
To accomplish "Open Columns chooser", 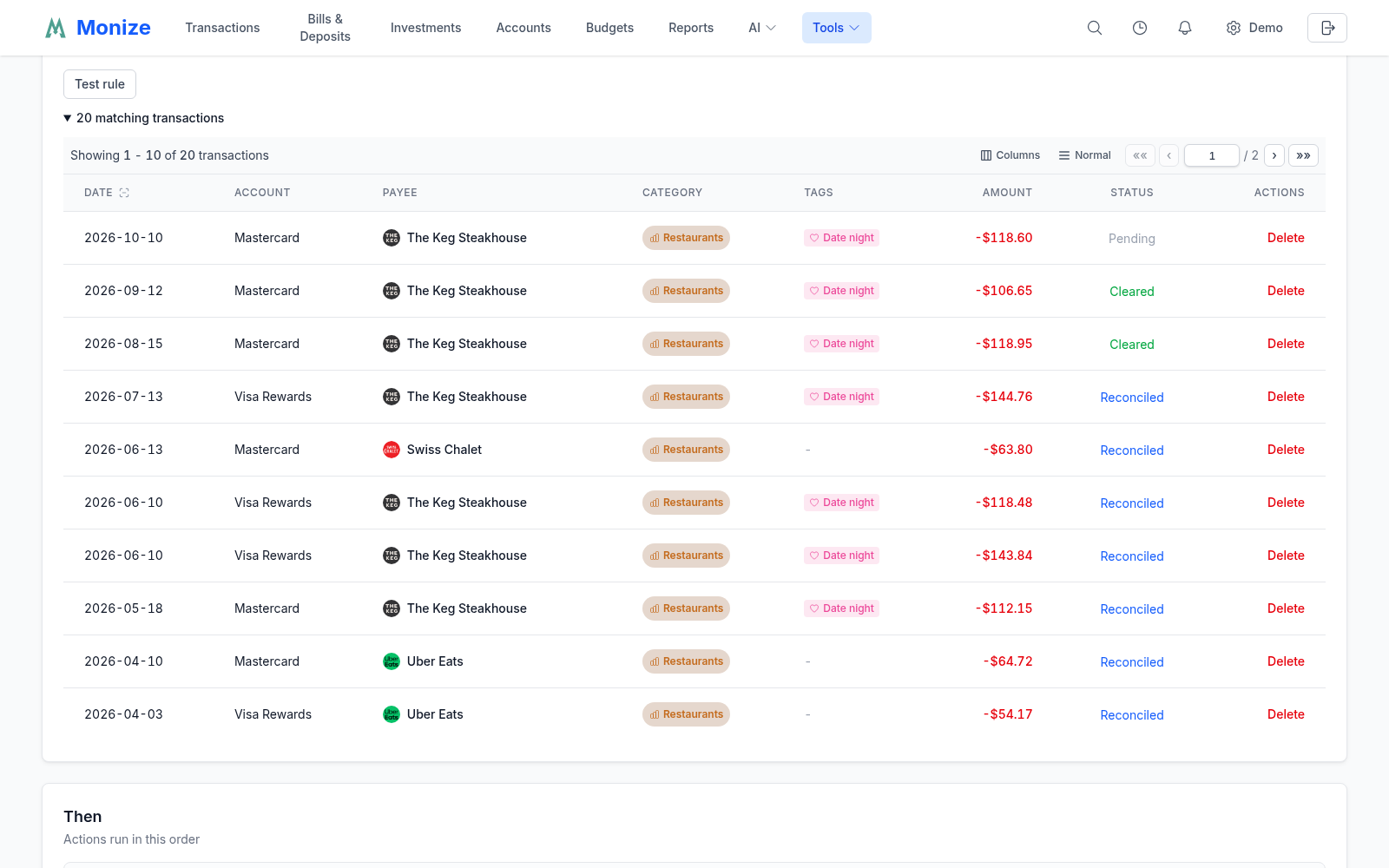I will point(1010,155).
